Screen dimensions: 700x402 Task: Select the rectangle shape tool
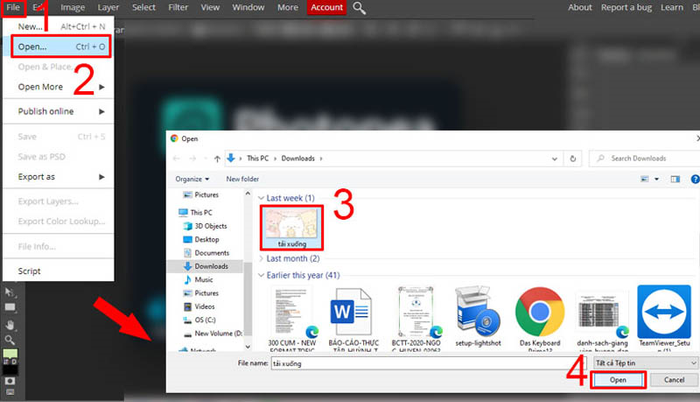tap(10, 307)
